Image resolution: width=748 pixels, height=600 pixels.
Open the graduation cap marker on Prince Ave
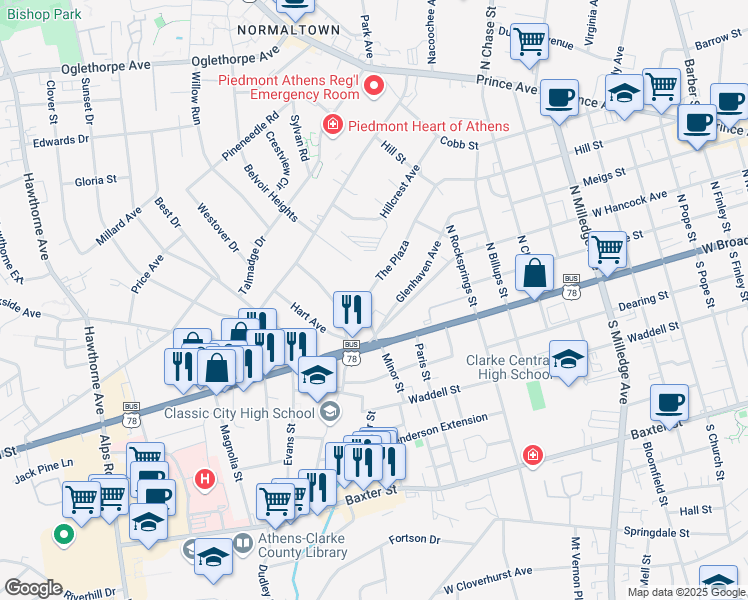point(624,94)
